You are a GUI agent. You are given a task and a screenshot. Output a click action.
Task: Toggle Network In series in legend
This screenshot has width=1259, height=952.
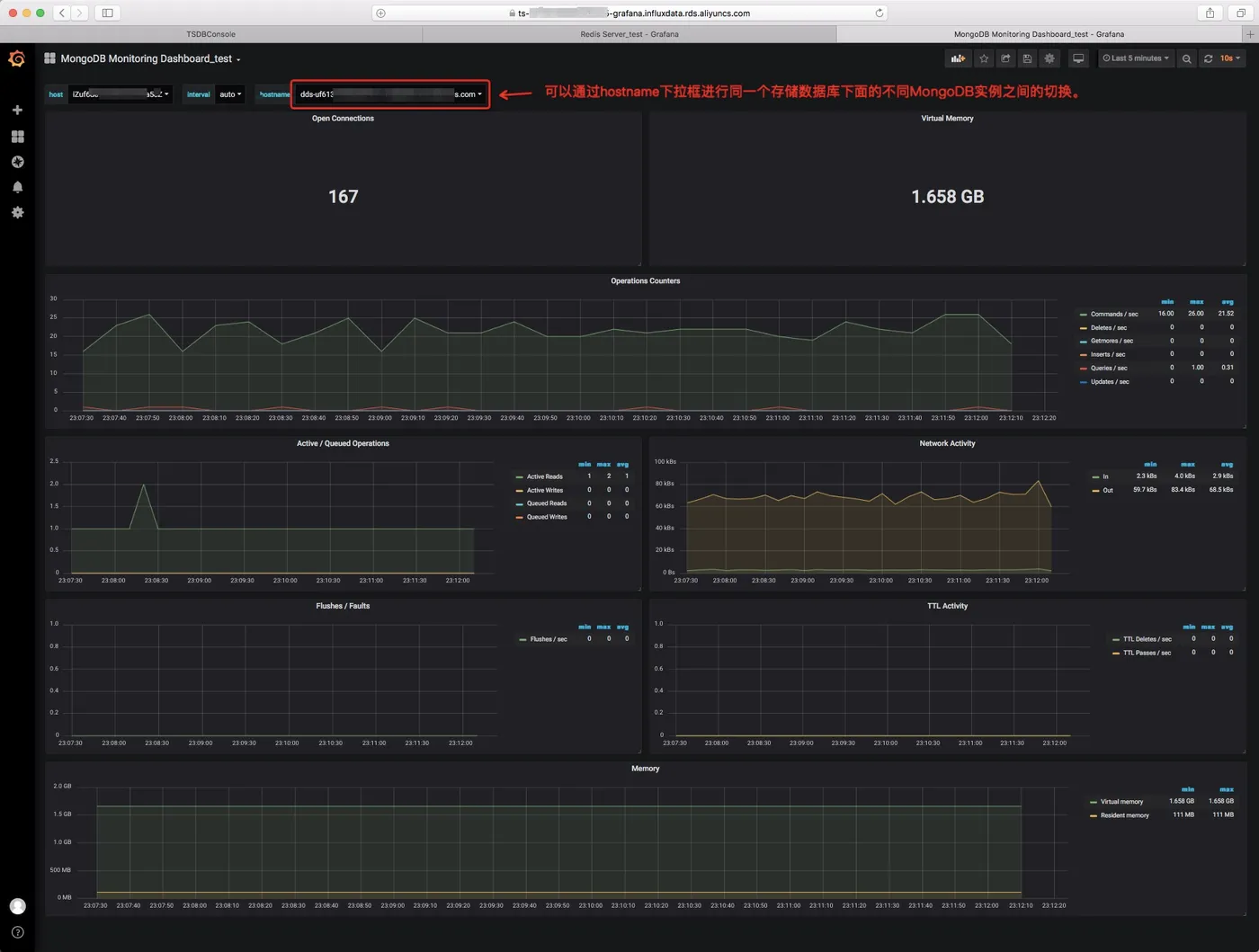tap(1105, 476)
